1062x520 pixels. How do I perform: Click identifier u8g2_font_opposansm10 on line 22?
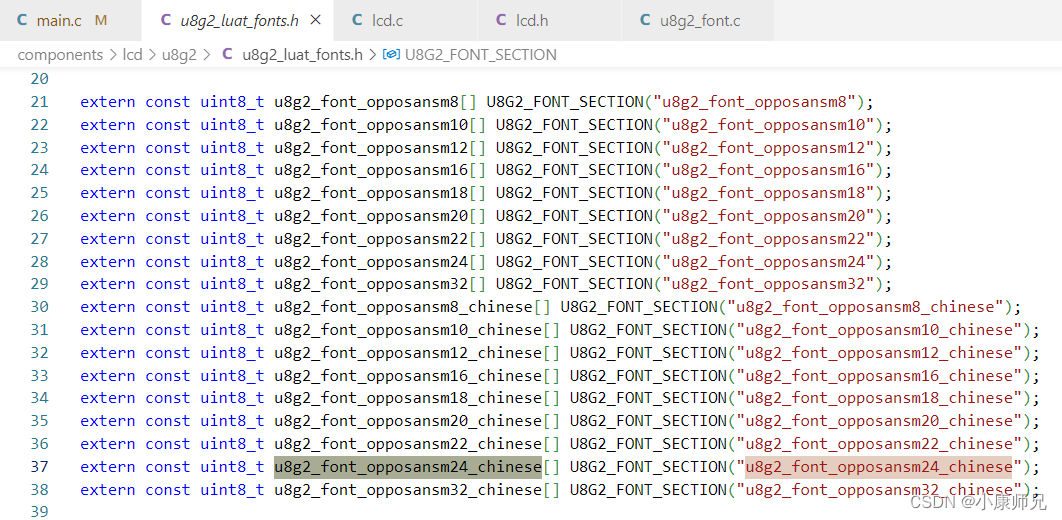coord(371,125)
